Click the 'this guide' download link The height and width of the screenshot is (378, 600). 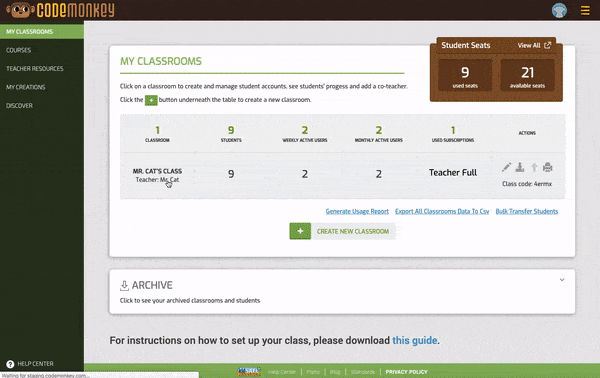click(x=414, y=340)
